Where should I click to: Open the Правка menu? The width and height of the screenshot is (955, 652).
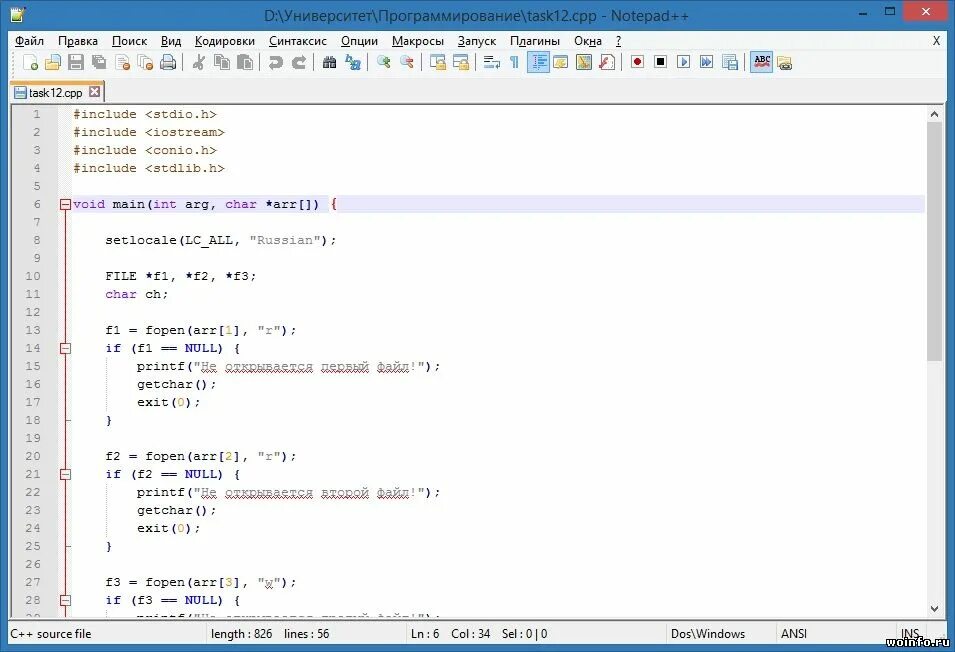click(77, 41)
